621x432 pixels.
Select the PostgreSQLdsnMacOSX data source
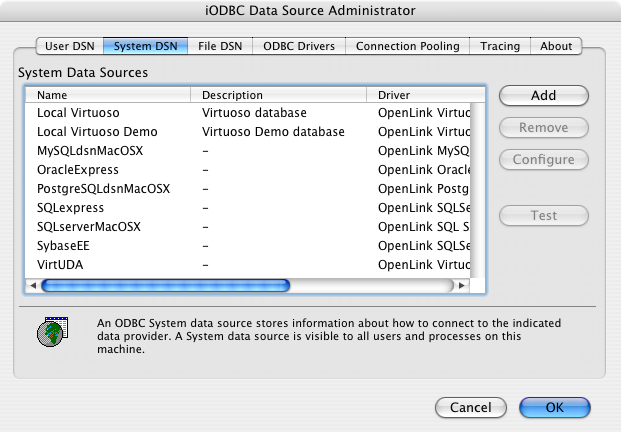pos(248,189)
